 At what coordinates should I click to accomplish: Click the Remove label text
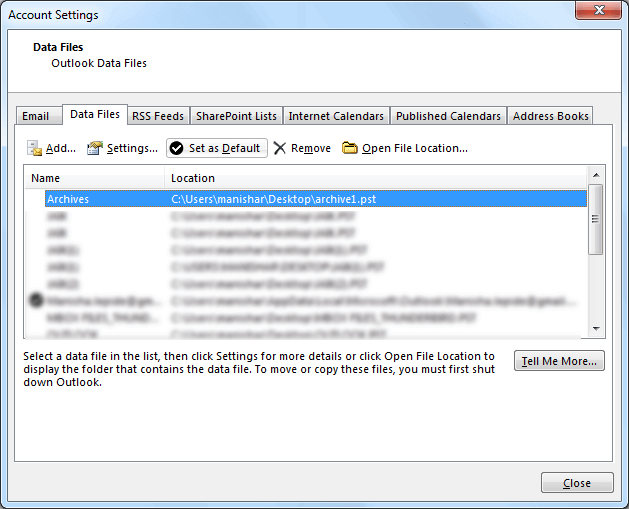coord(311,148)
